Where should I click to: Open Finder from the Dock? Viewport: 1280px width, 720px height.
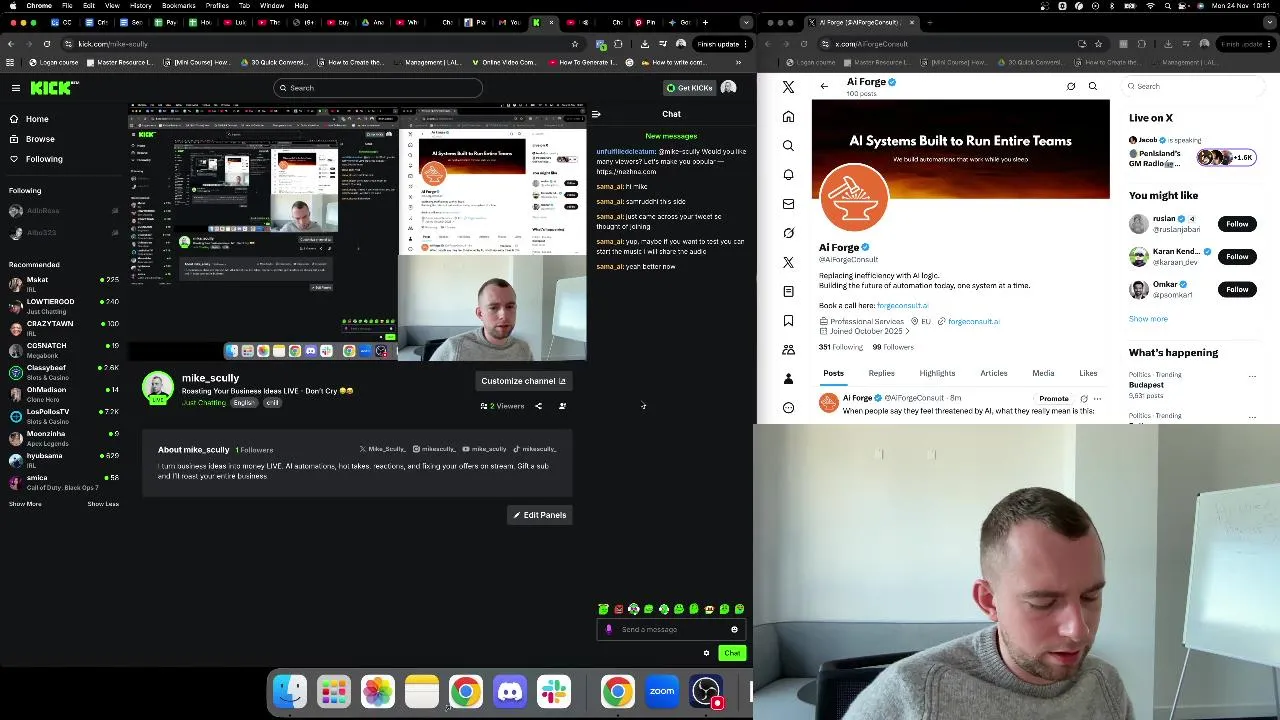click(290, 691)
